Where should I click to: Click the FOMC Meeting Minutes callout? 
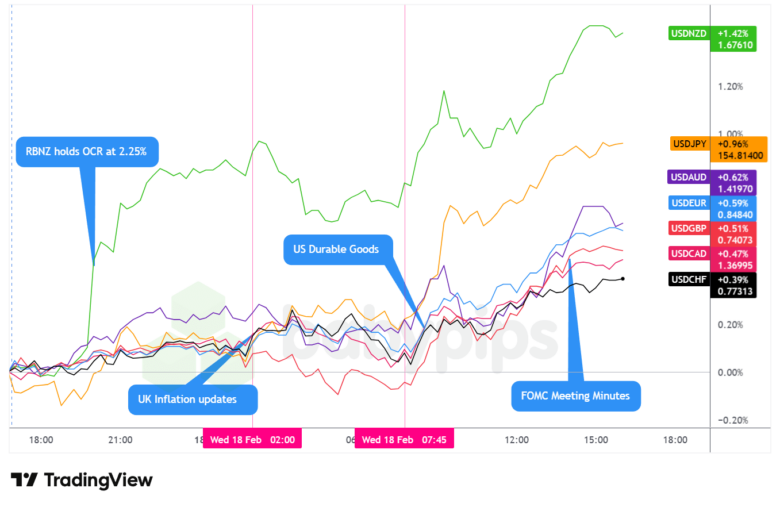click(x=575, y=396)
